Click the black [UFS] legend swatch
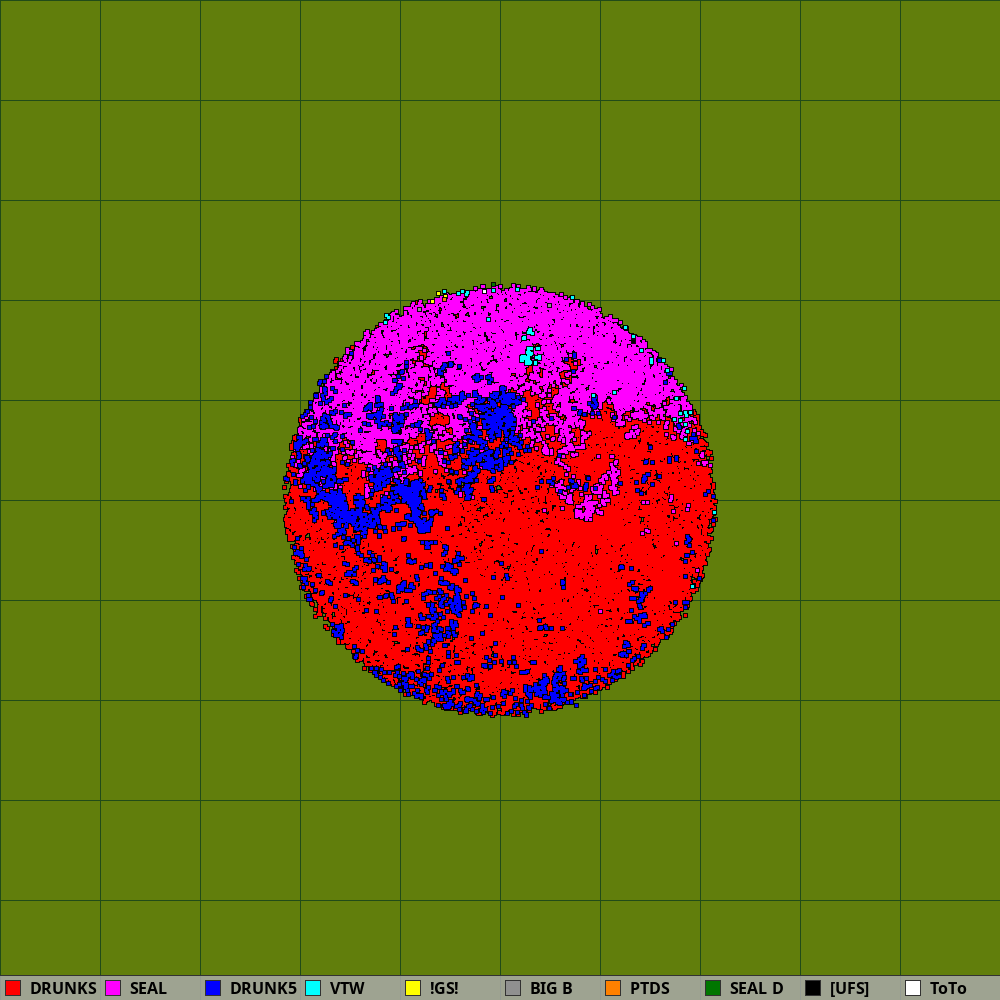 click(813, 988)
